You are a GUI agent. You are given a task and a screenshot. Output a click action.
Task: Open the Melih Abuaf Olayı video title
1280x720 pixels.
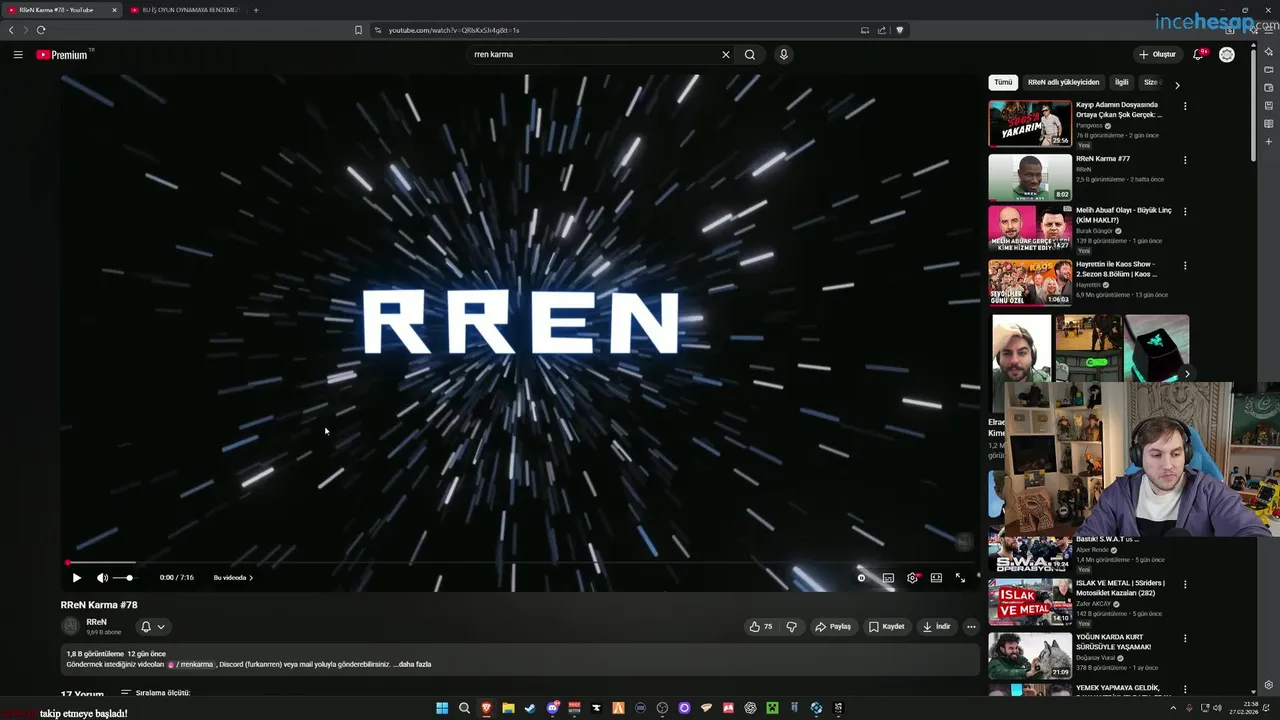point(1123,215)
